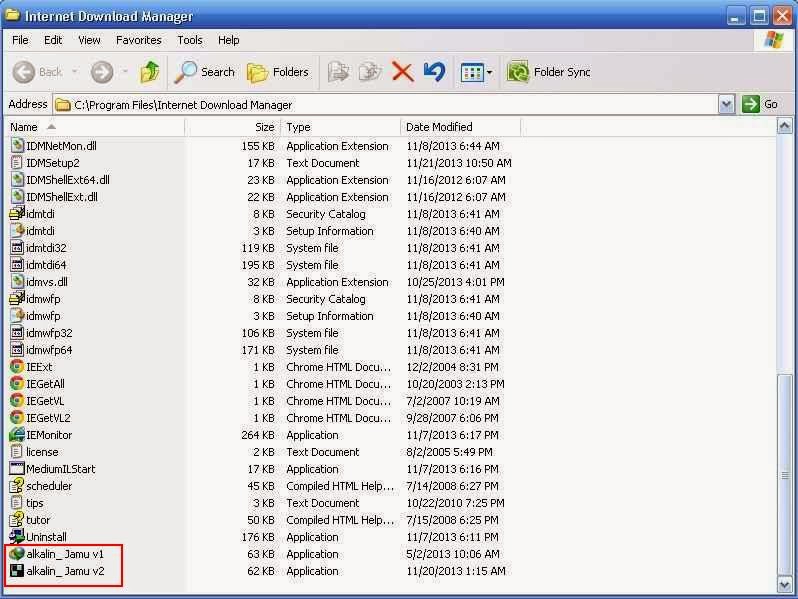The image size is (798, 599).
Task: Select the IEGetVL Chrome HTML icon
Action: 17,401
